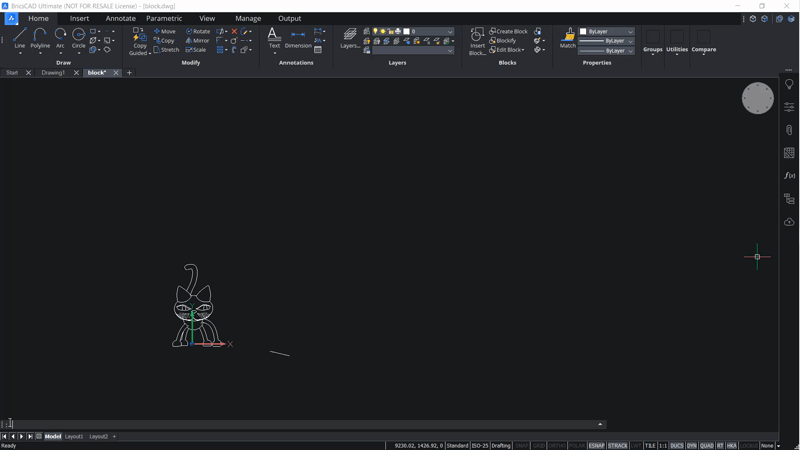Toggle POLAR tracking in status bar
This screenshot has width=800, height=450.
(x=577, y=445)
